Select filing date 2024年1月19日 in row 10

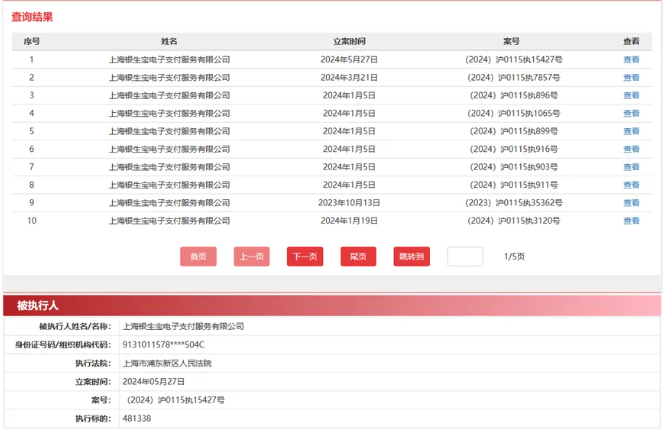[x=349, y=221]
